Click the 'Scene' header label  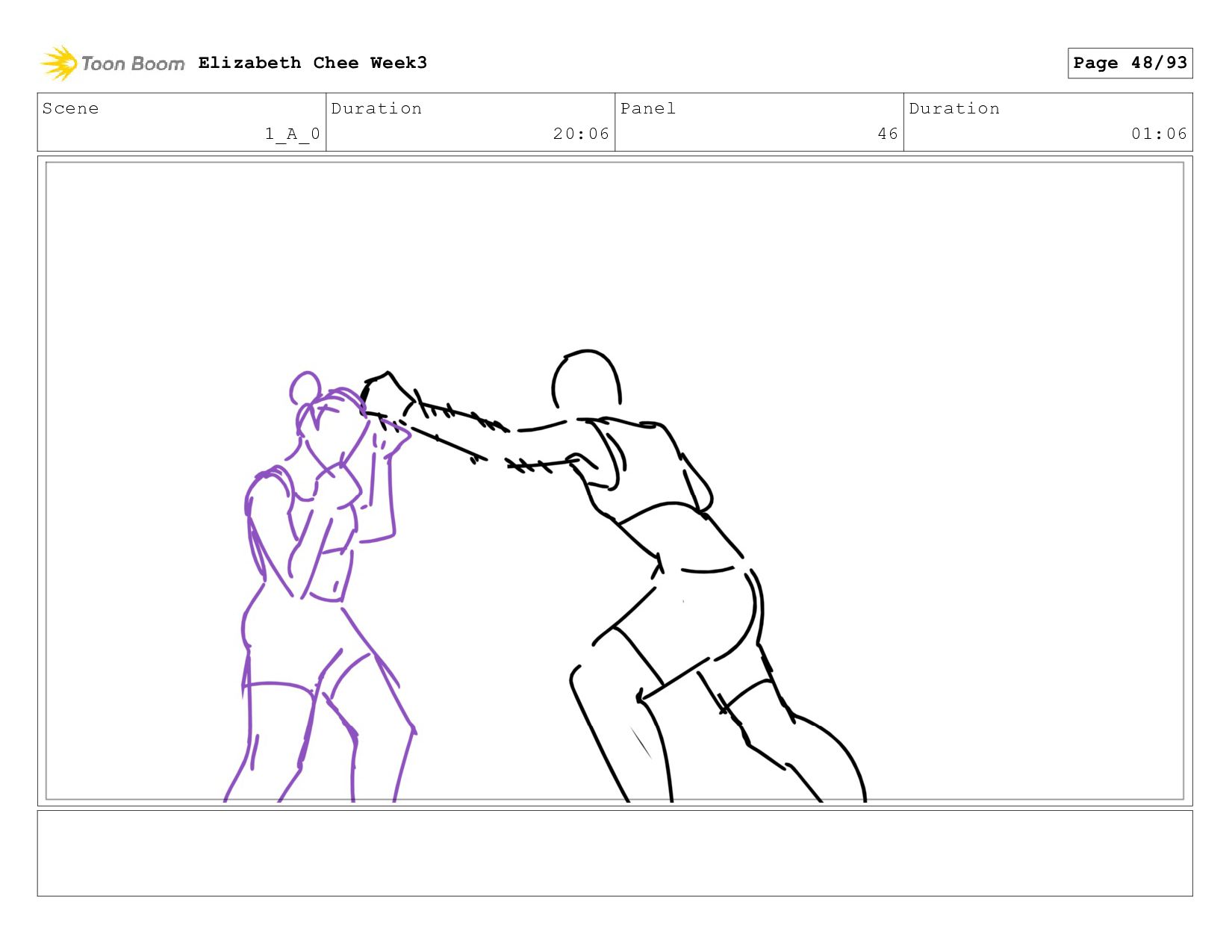(x=71, y=108)
